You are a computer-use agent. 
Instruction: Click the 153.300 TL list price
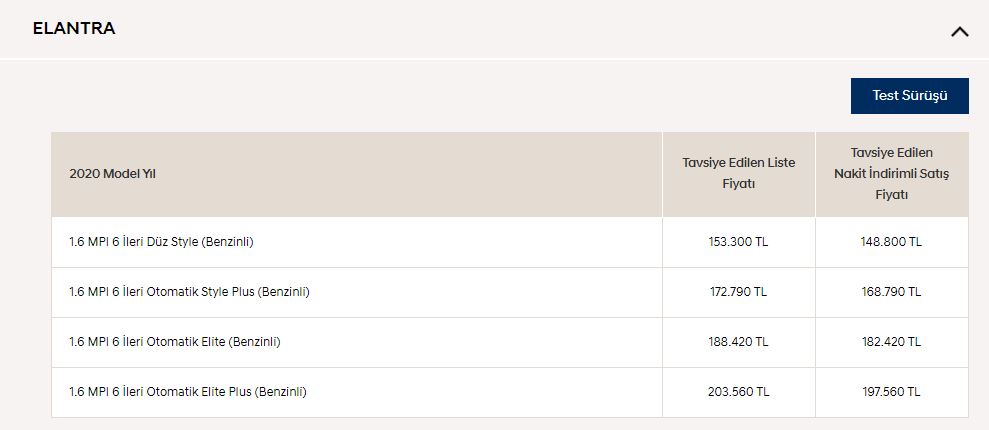[739, 242]
